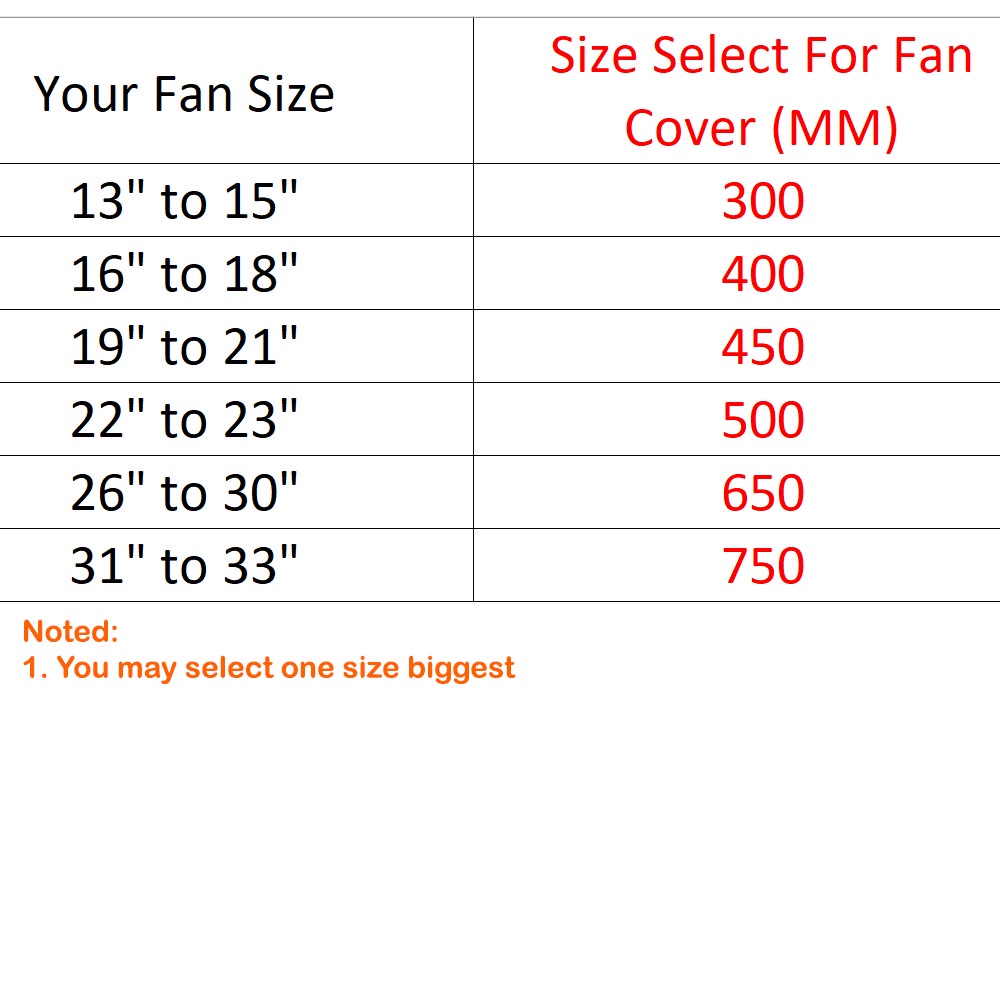Screen dimensions: 1000x1000
Task: Select the 19" to 21" fan size cell
Action: click(184, 347)
